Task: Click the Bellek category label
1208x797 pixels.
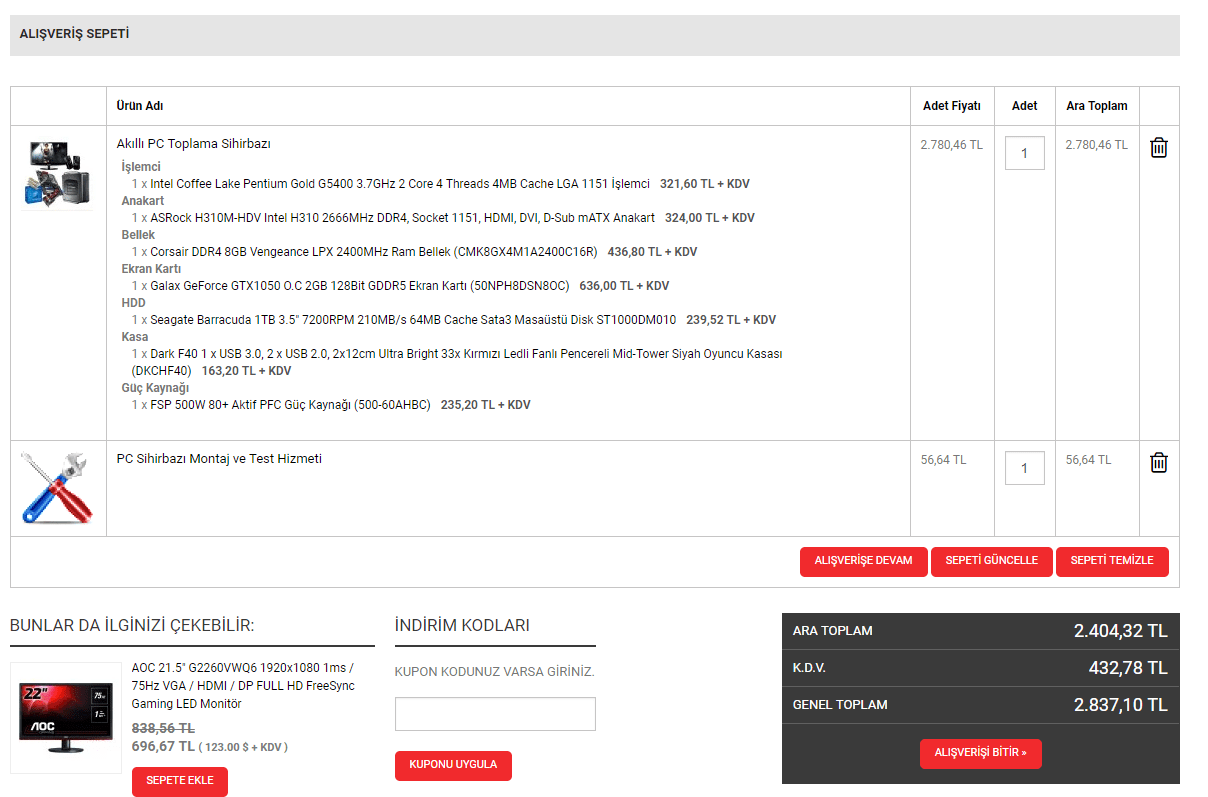Action: pyautogui.click(x=138, y=235)
